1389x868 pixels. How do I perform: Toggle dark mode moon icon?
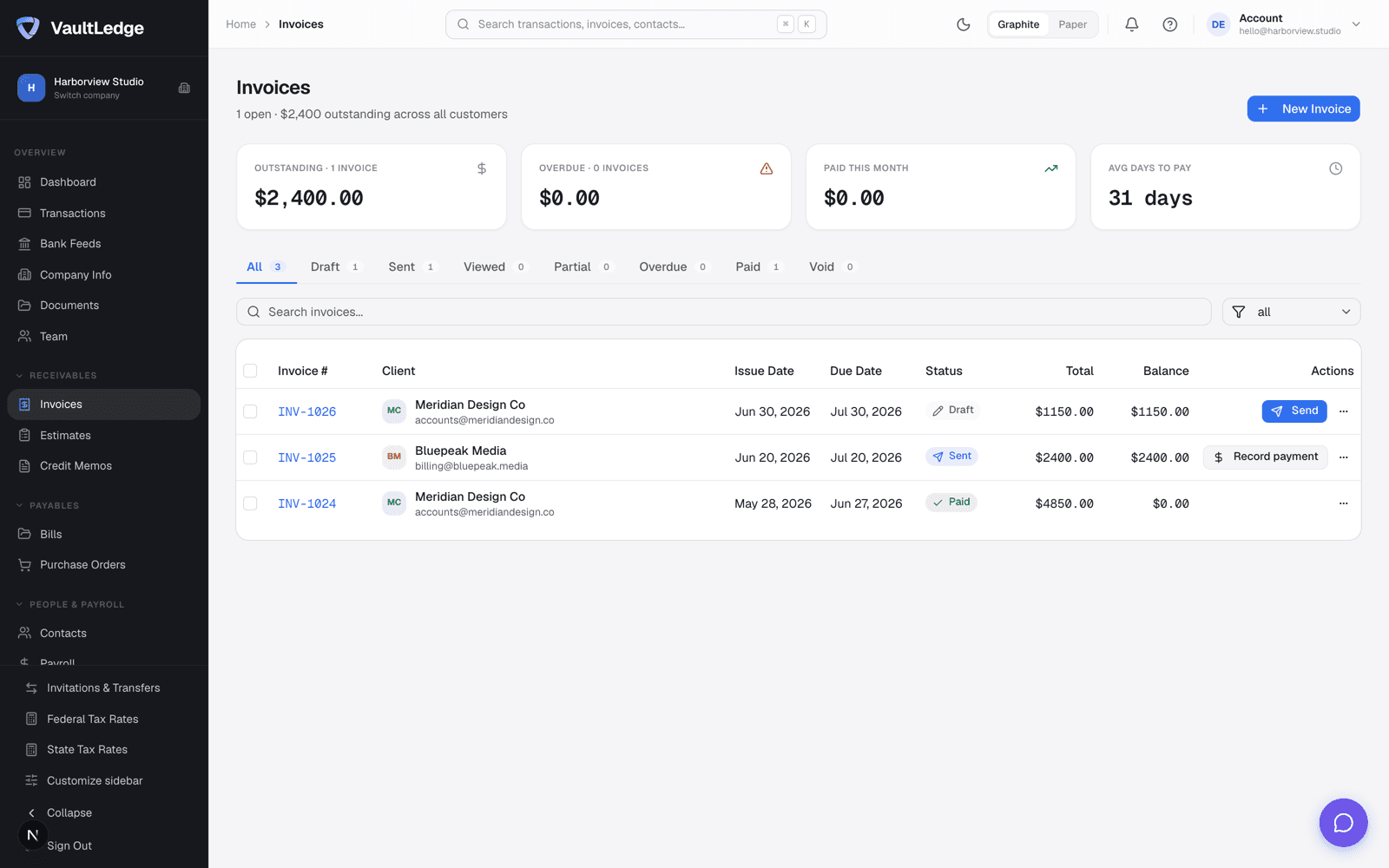click(963, 24)
